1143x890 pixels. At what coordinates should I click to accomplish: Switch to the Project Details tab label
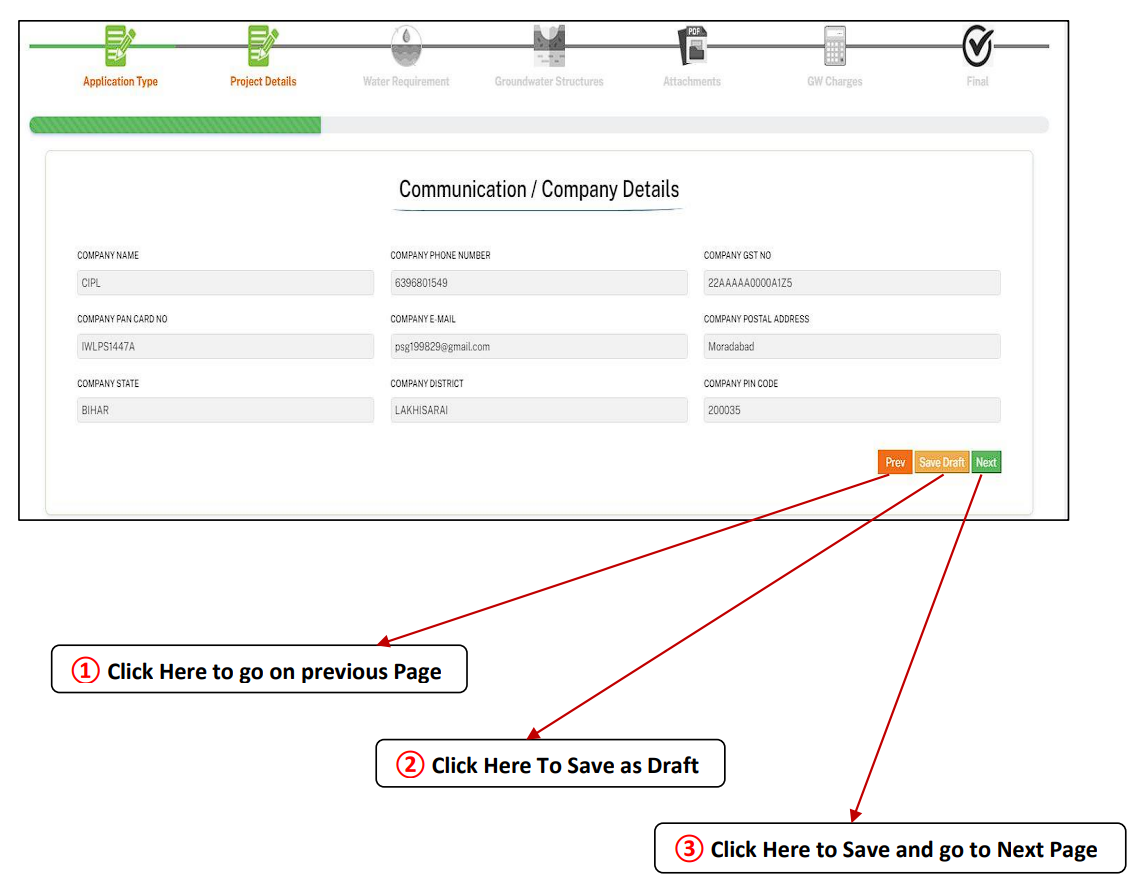[x=263, y=81]
